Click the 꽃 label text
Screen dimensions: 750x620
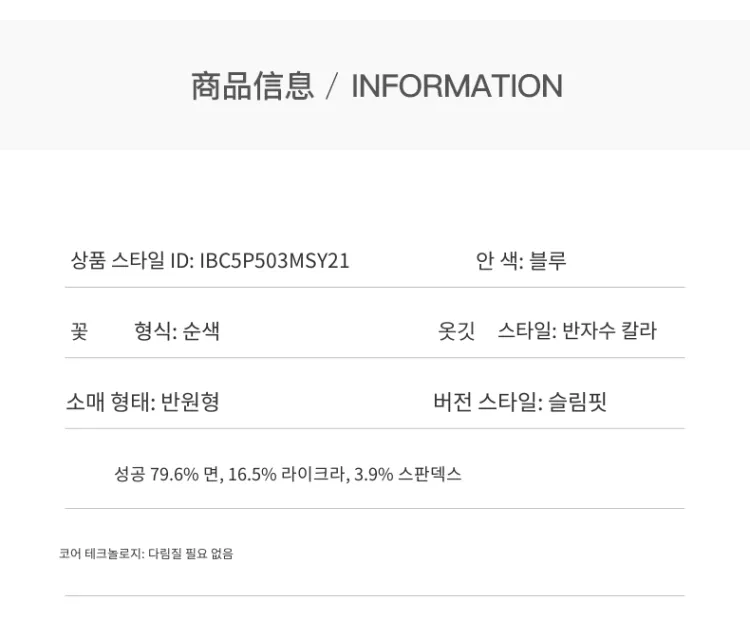pos(79,332)
